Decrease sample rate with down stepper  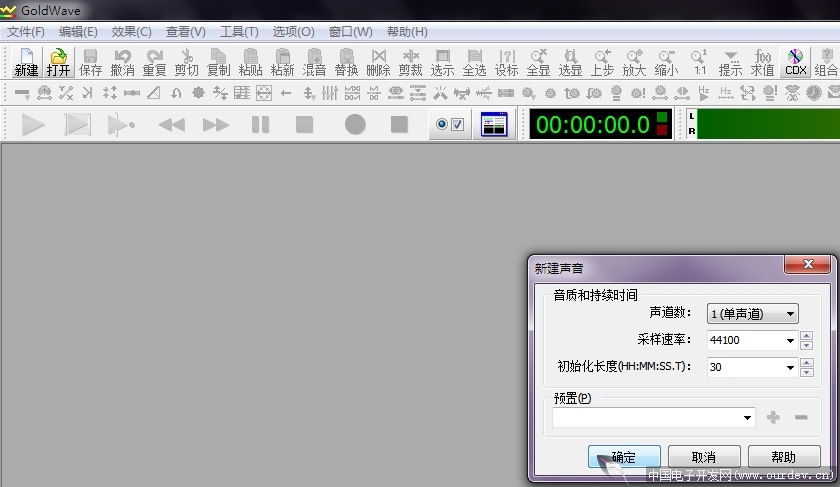tap(806, 345)
